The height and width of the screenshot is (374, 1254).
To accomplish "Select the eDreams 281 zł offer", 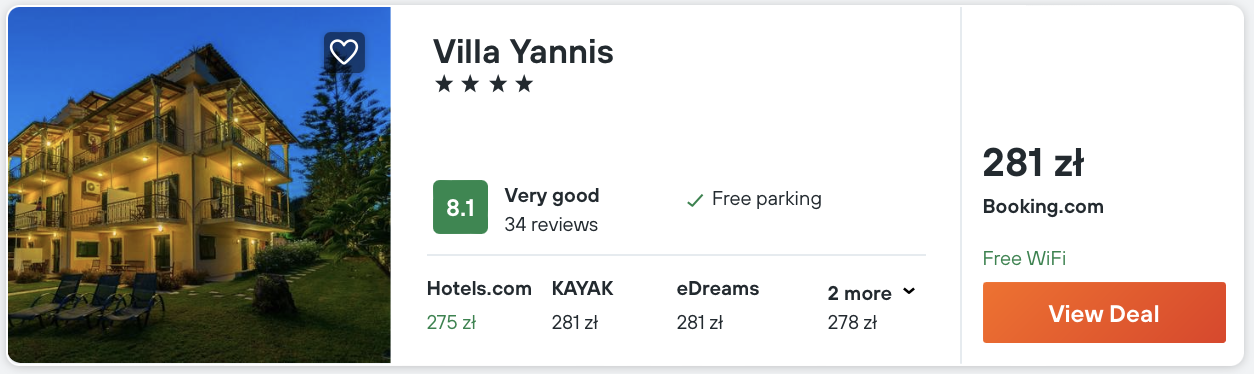I will click(x=718, y=305).
